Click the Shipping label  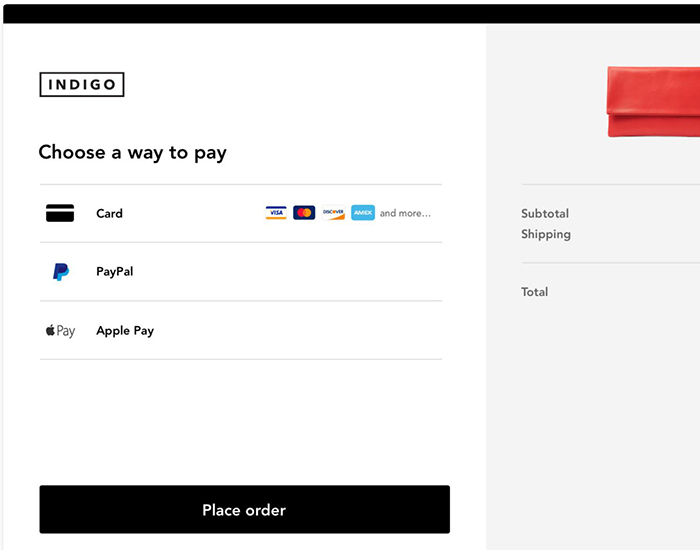[546, 234]
